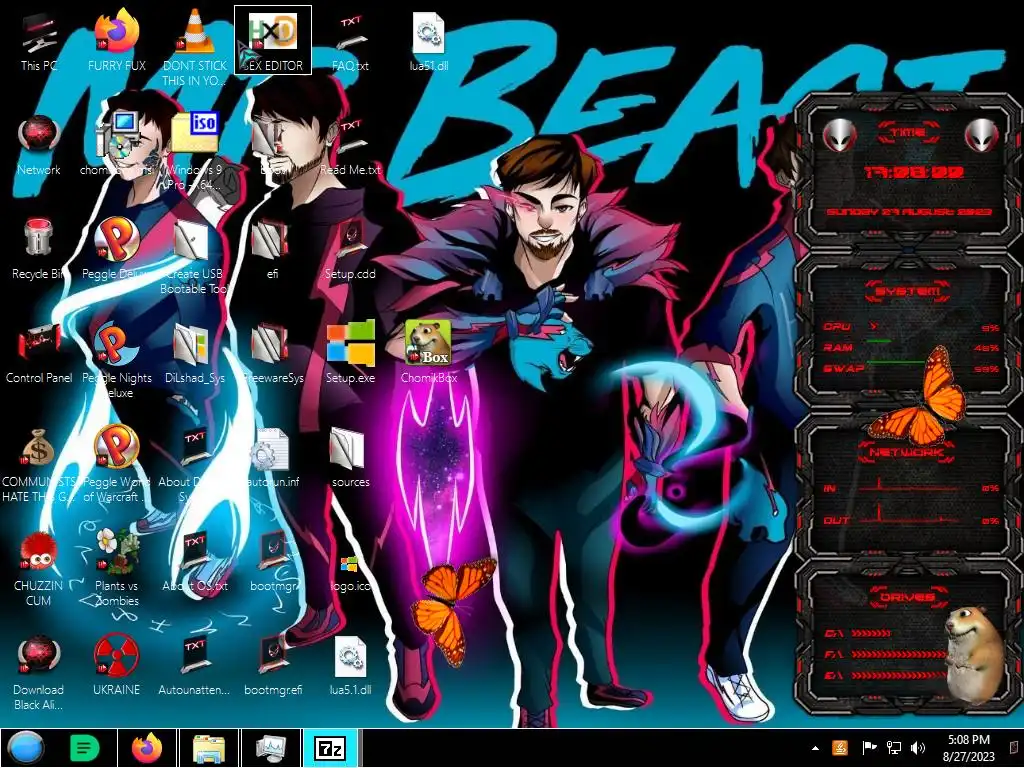Open money bag COMMUNISTS HATE shortcut
Screen dimensions: 1024x768
point(39,464)
